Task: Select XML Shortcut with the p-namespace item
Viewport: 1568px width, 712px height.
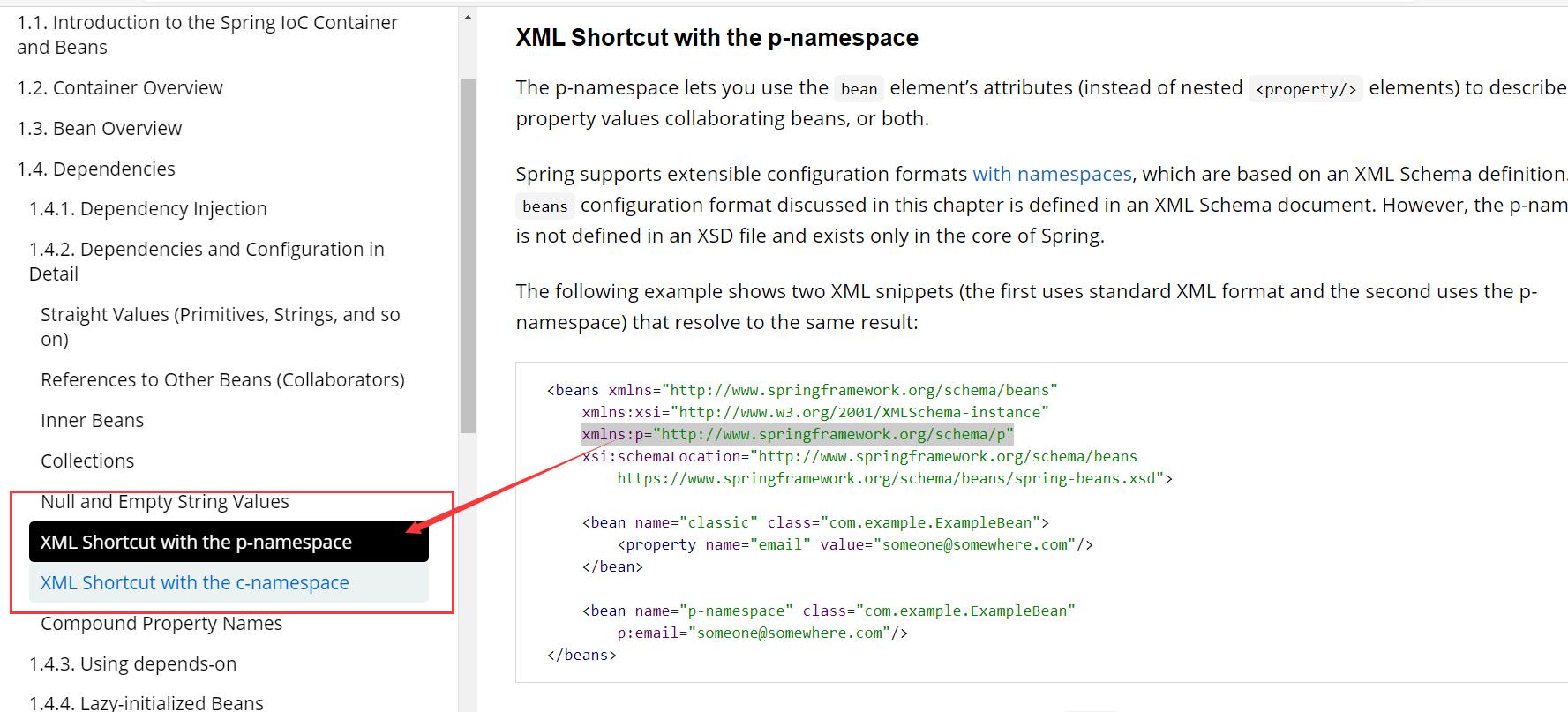Action: coord(229,542)
